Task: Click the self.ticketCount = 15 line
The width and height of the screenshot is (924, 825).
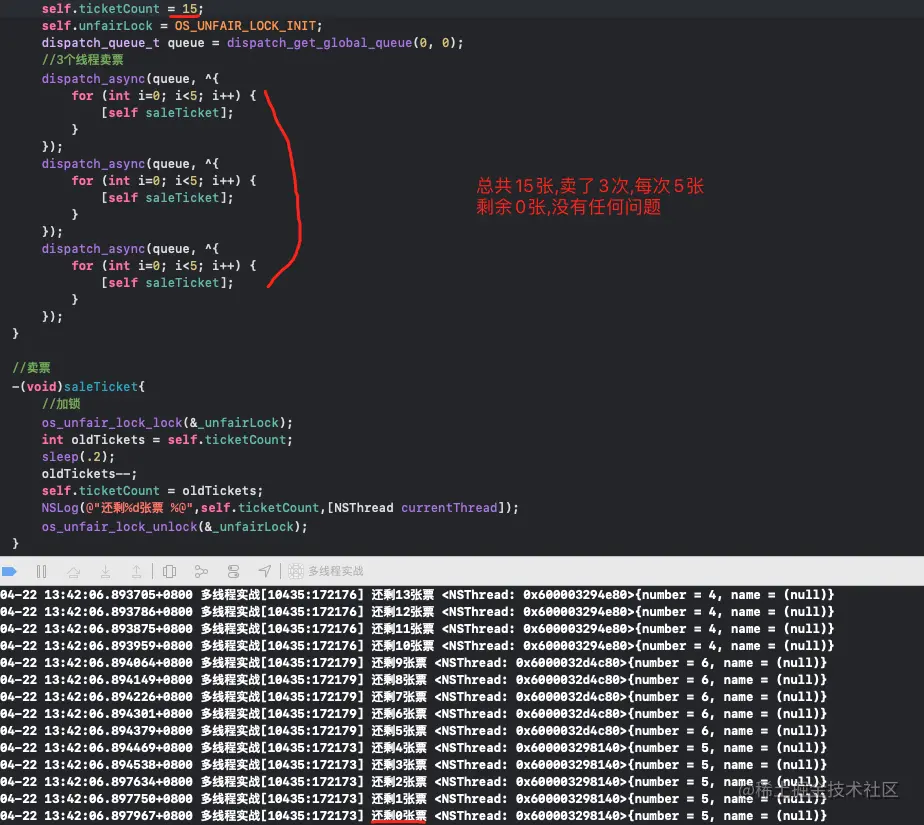Action: pos(123,9)
